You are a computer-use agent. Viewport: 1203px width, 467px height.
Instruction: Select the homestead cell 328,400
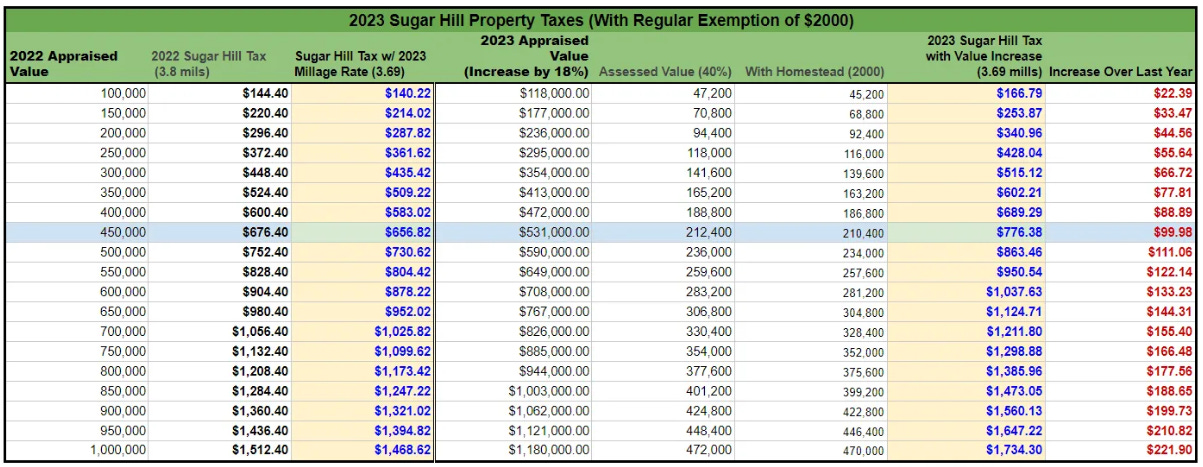tap(812, 331)
